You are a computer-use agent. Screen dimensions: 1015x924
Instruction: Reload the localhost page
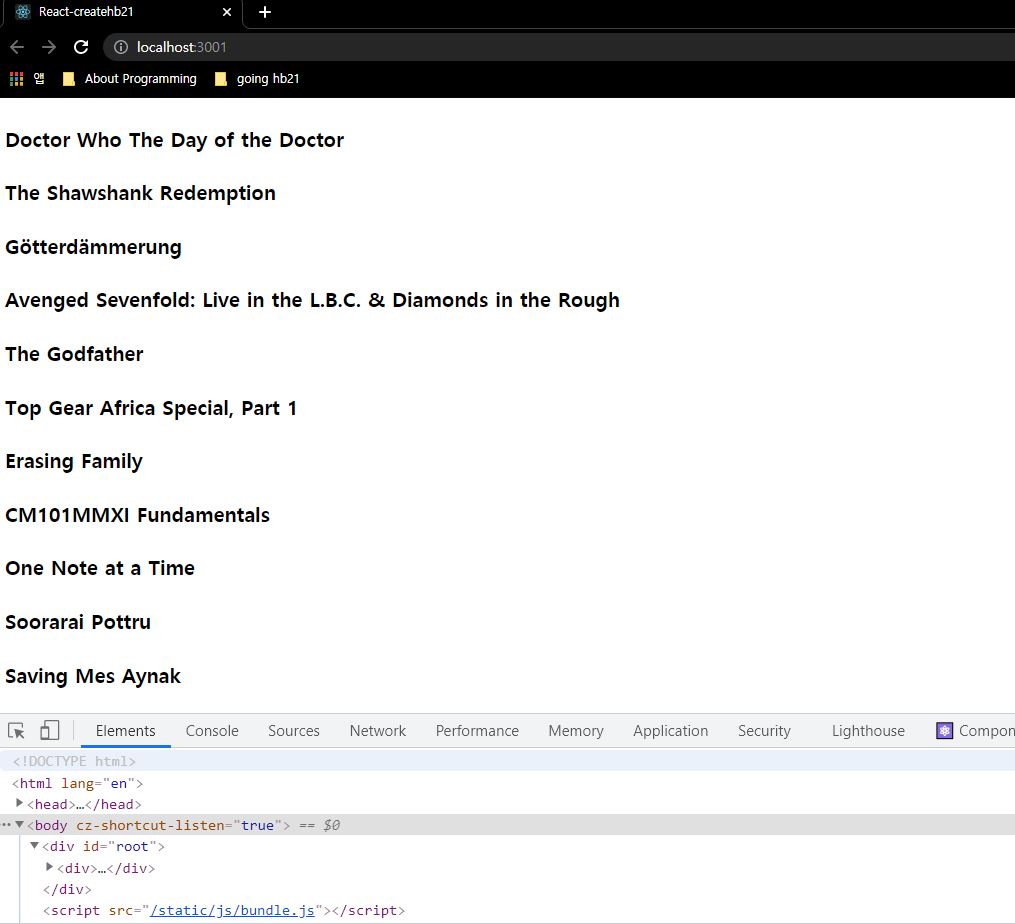[81, 47]
